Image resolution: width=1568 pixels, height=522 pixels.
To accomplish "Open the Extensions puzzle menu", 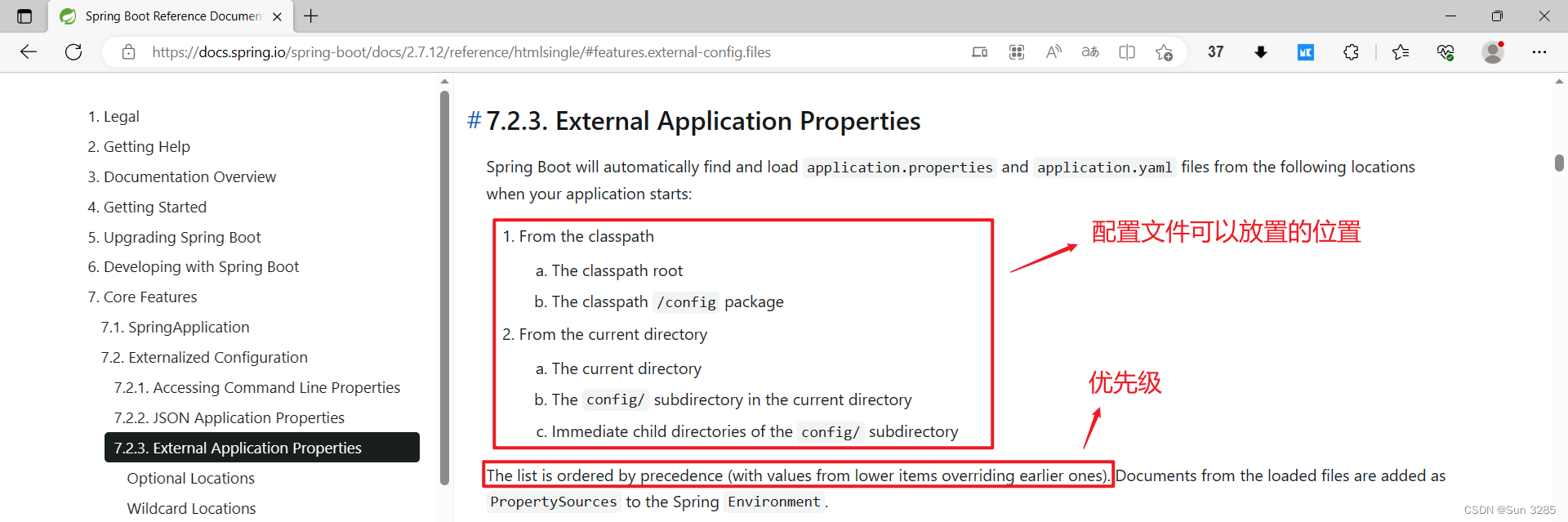I will [x=1351, y=52].
